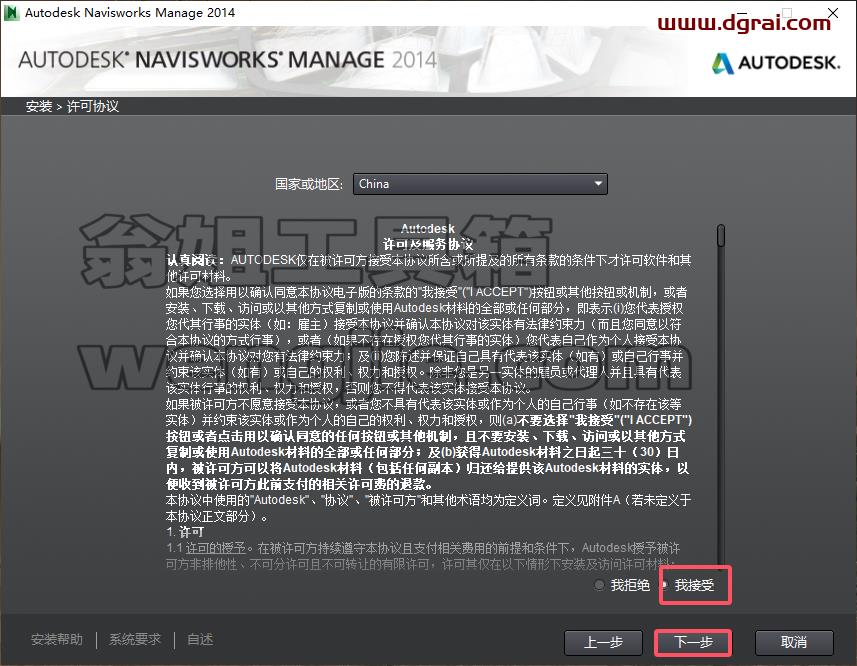Click the Autodesk logo in the header
Viewport: 857px width, 666px height.
coord(776,63)
